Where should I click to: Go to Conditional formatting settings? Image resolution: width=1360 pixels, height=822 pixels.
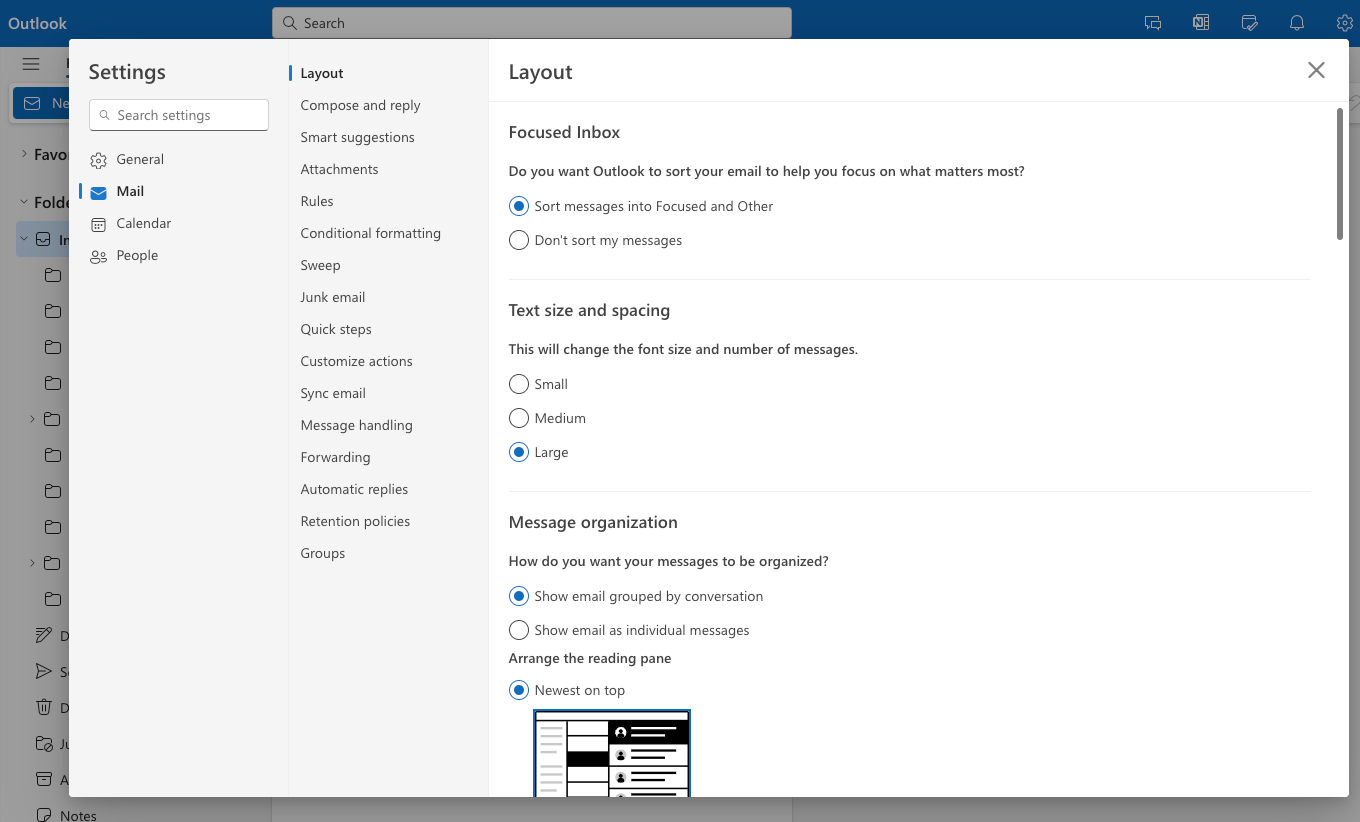[x=370, y=233]
